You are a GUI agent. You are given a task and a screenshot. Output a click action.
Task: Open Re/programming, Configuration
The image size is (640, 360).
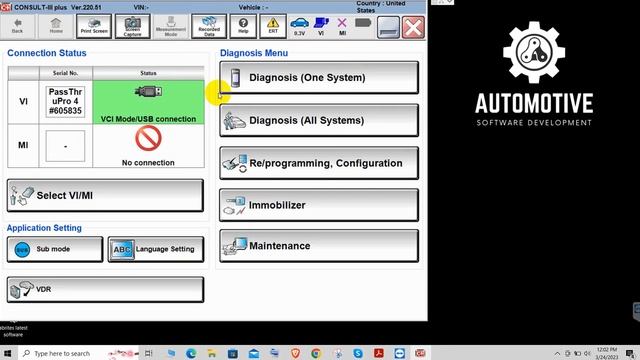click(319, 163)
